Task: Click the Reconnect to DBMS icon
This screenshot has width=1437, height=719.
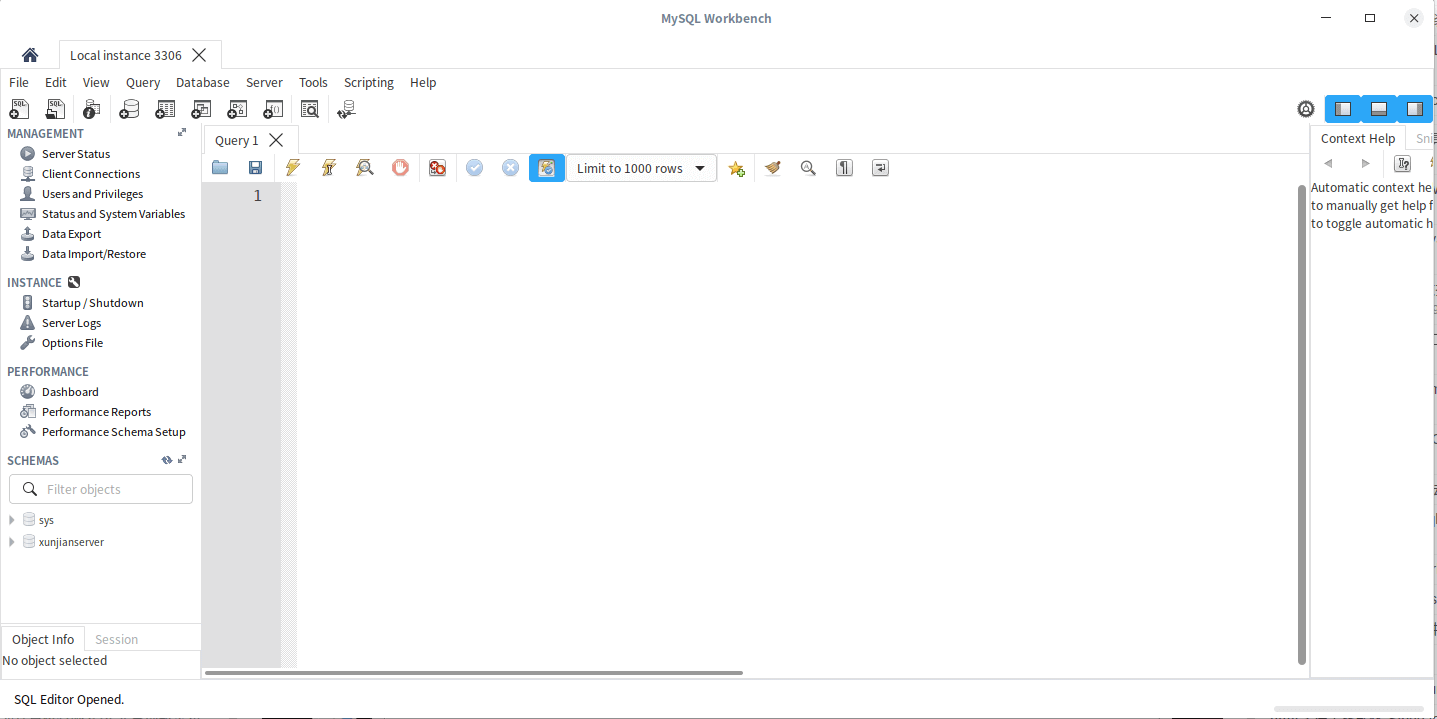Action: coord(346,109)
